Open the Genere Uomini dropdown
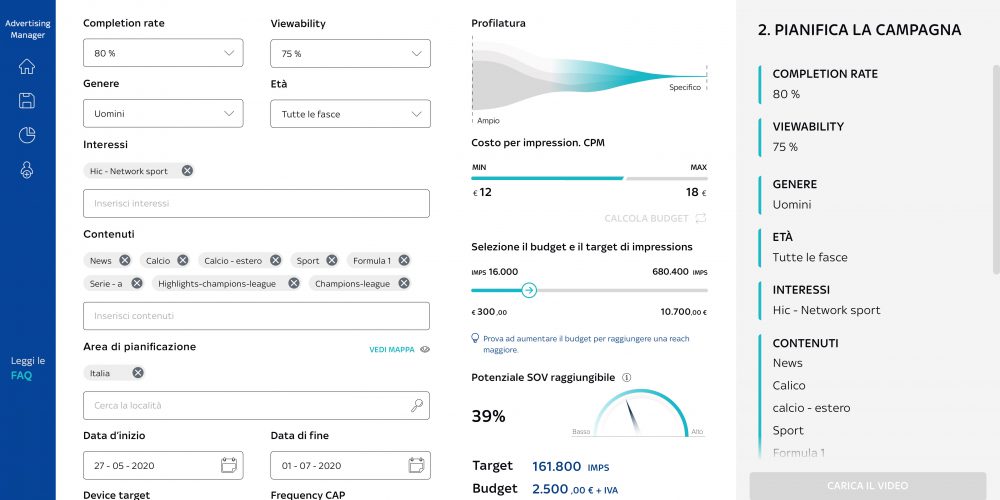The width and height of the screenshot is (1000, 500). (163, 114)
